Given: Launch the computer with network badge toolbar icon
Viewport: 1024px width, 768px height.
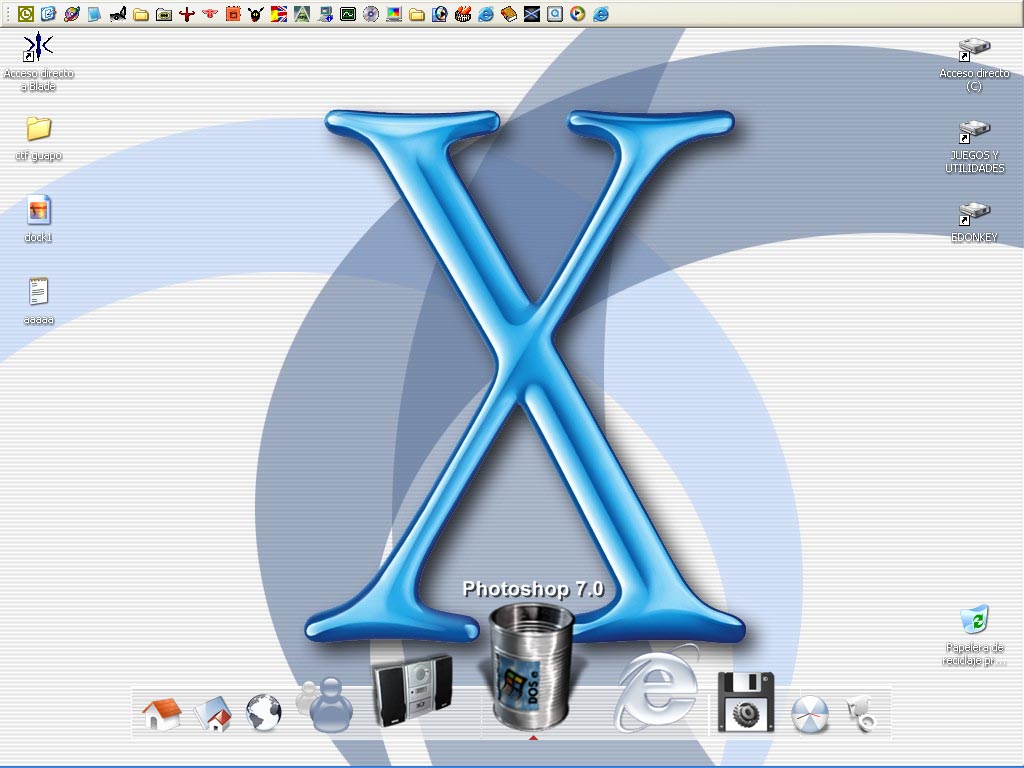Looking at the screenshot, I should (x=325, y=14).
